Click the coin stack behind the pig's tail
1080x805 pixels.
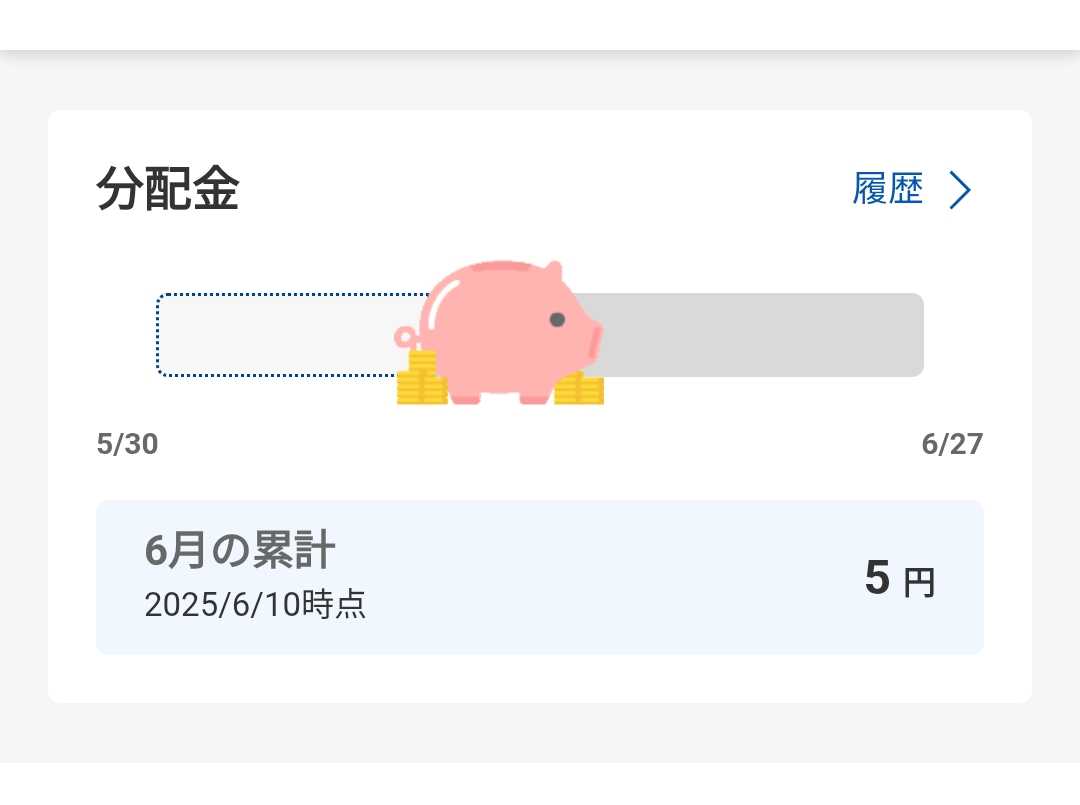pos(421,377)
